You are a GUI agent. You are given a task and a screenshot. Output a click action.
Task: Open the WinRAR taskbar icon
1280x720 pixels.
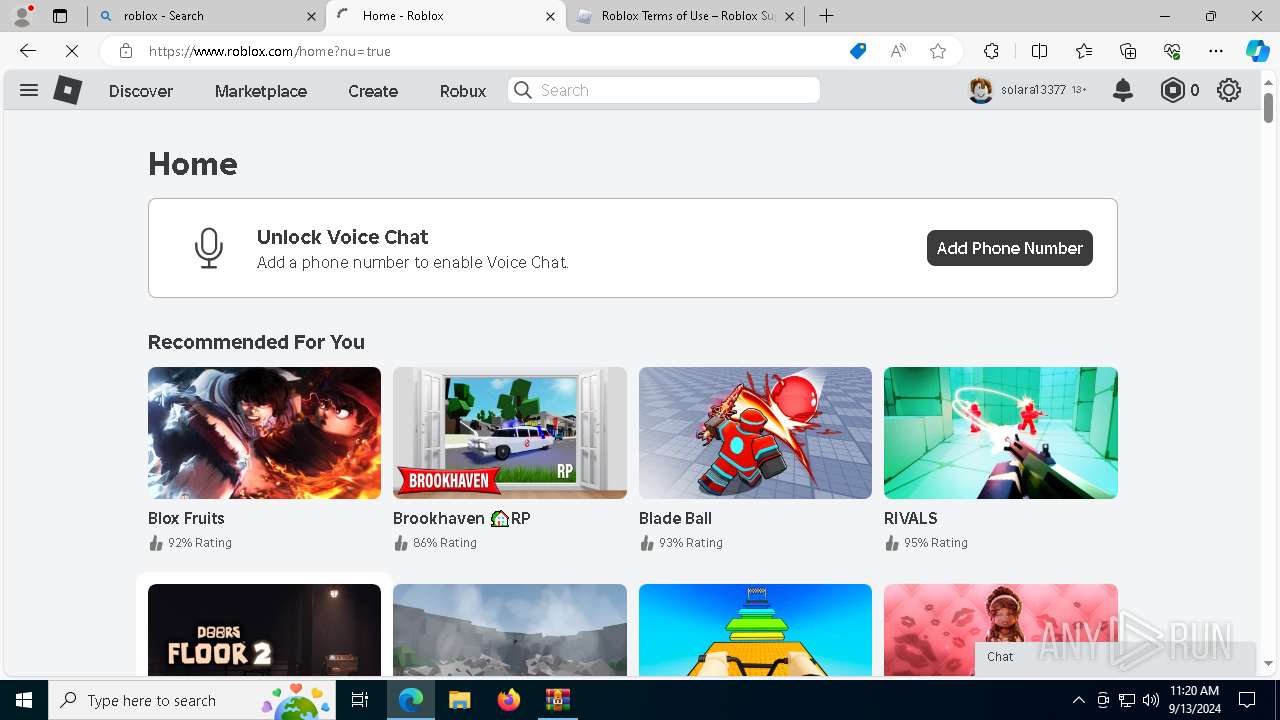point(557,700)
